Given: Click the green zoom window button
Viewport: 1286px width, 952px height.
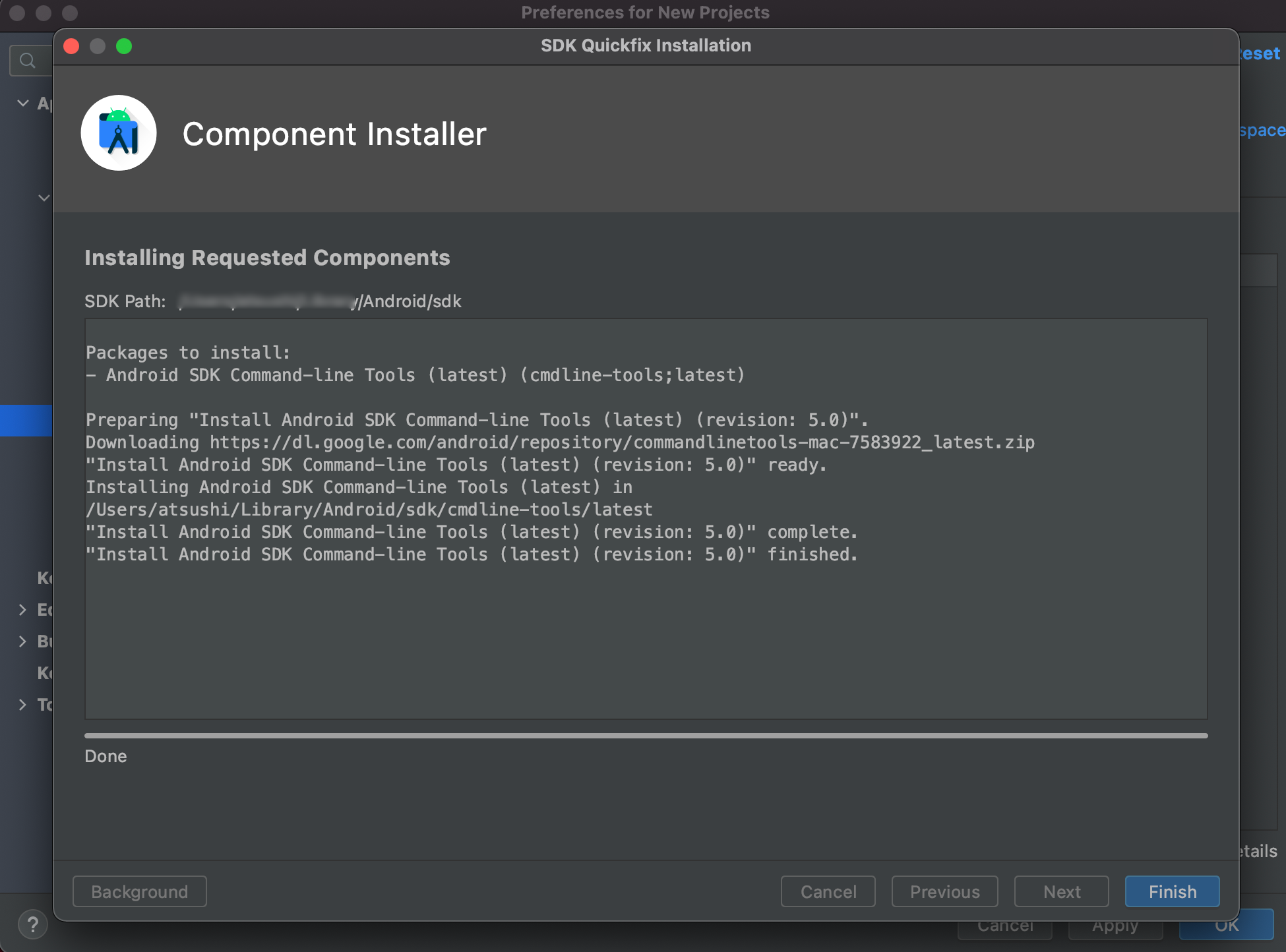Looking at the screenshot, I should coord(124,46).
